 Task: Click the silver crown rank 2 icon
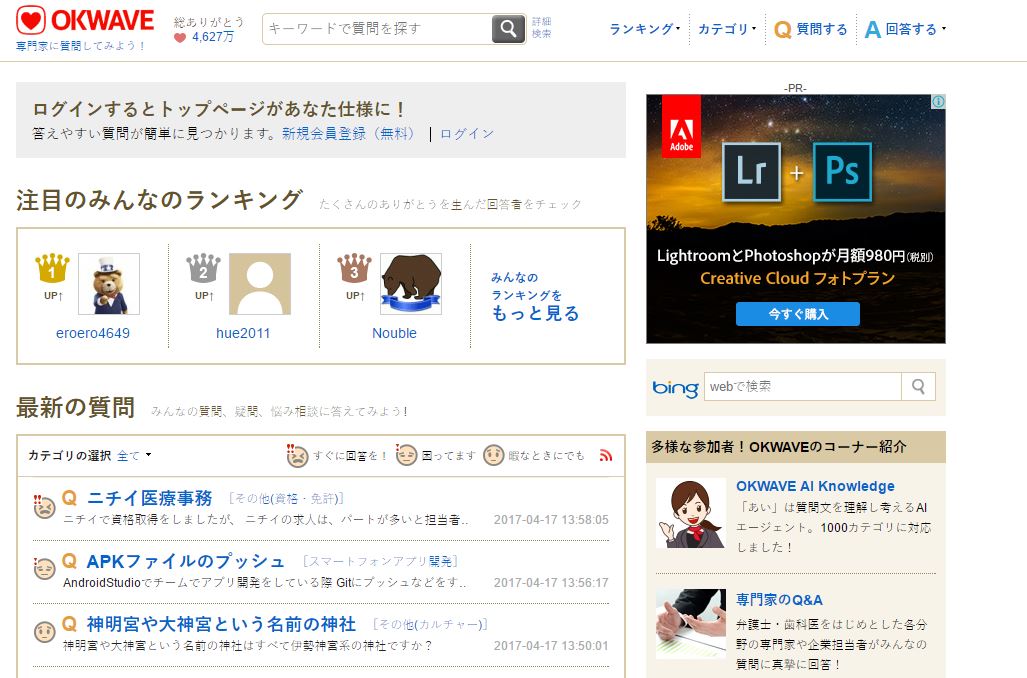pyautogui.click(x=203, y=269)
